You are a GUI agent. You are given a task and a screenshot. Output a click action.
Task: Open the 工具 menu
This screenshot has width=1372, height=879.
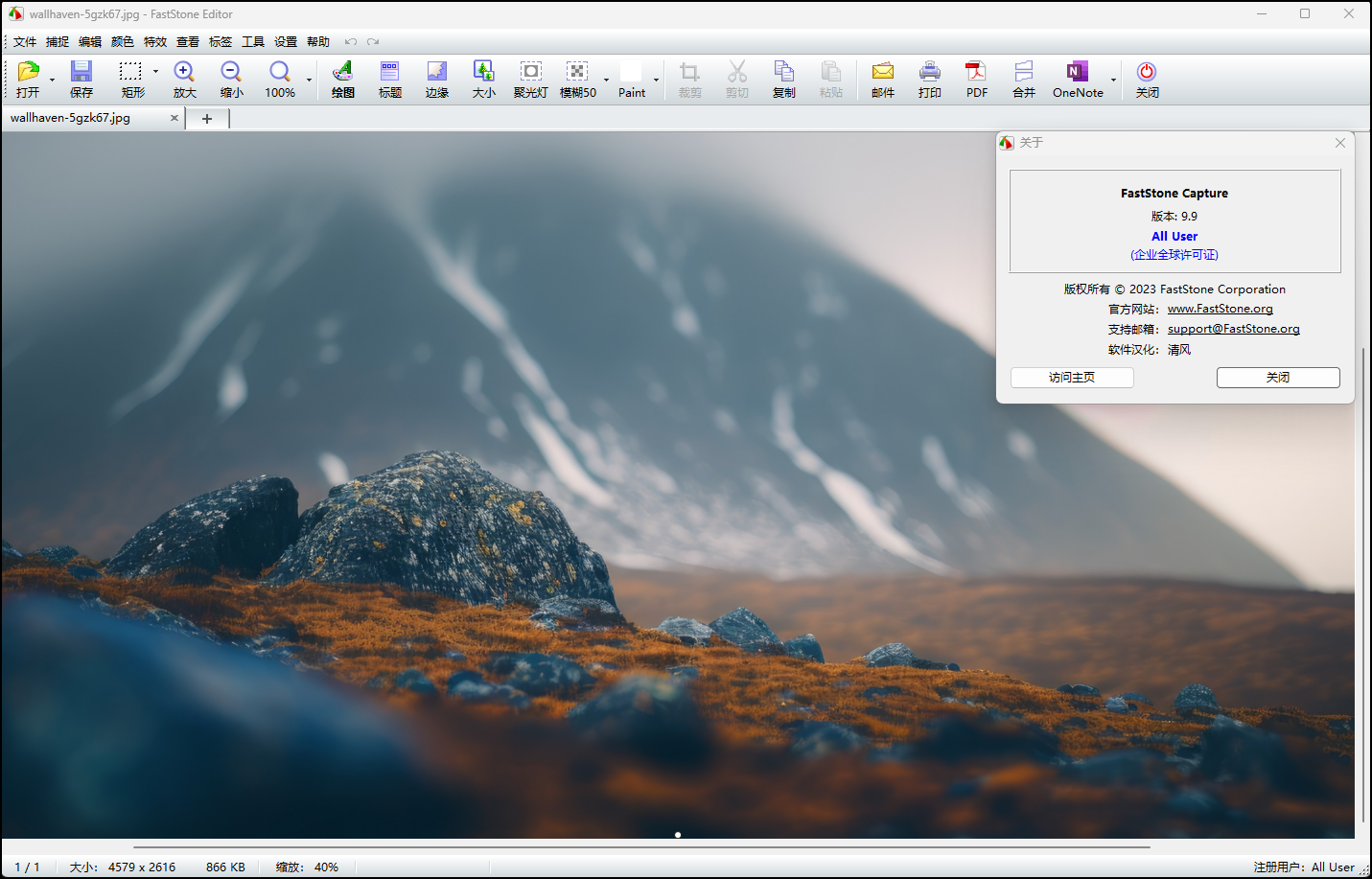coord(252,42)
